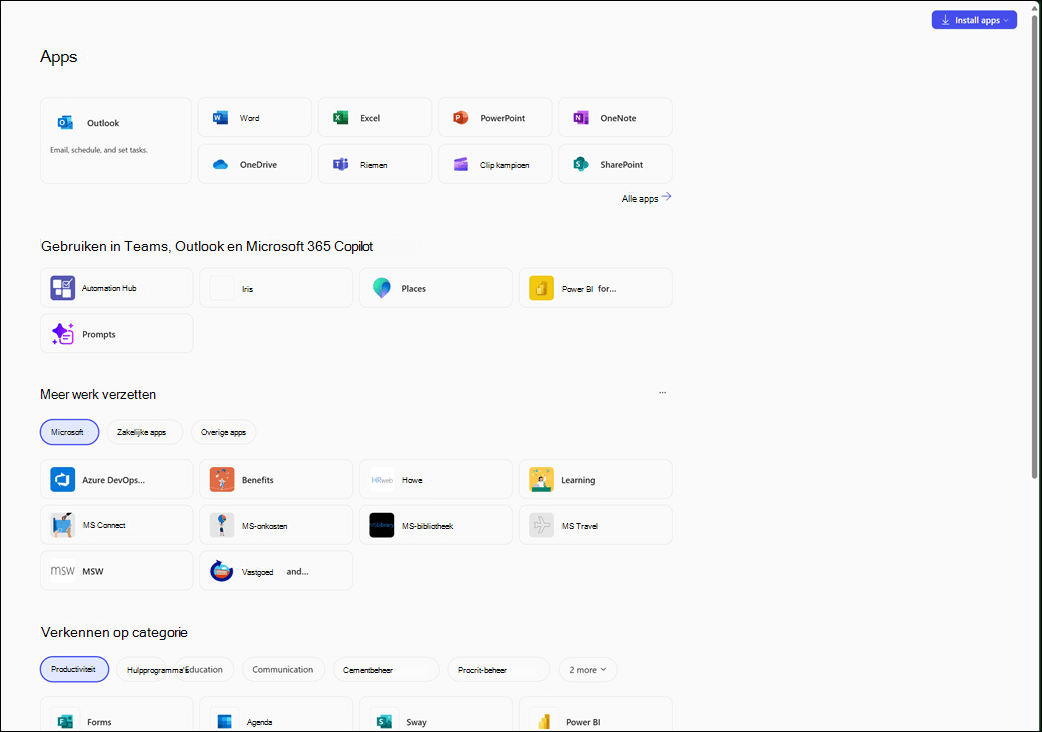This screenshot has width=1042, height=732.
Task: Open the Benefits icon
Action: tap(222, 480)
